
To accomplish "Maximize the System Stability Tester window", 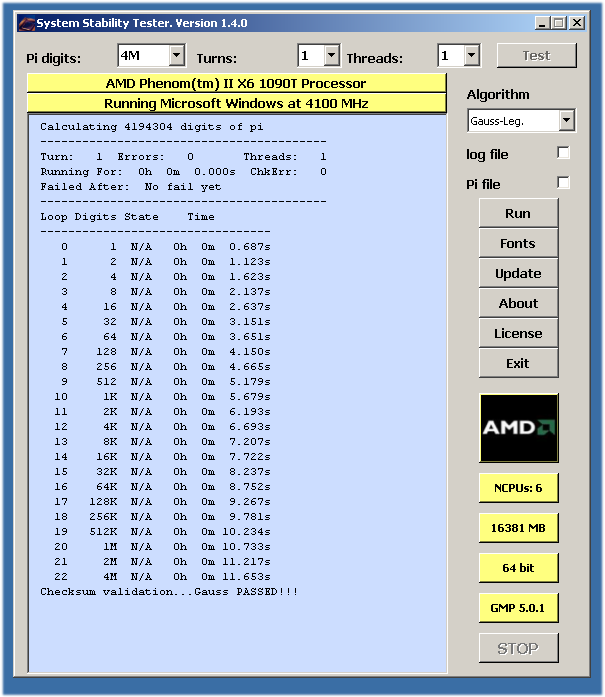I will click(x=559, y=23).
